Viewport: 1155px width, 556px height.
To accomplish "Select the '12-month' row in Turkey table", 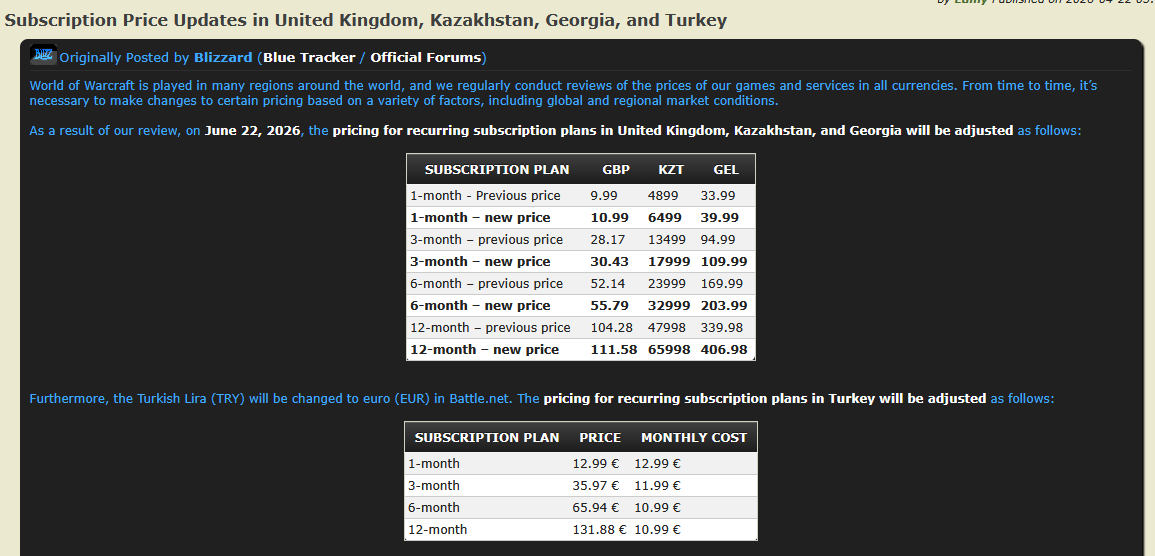I will point(580,529).
